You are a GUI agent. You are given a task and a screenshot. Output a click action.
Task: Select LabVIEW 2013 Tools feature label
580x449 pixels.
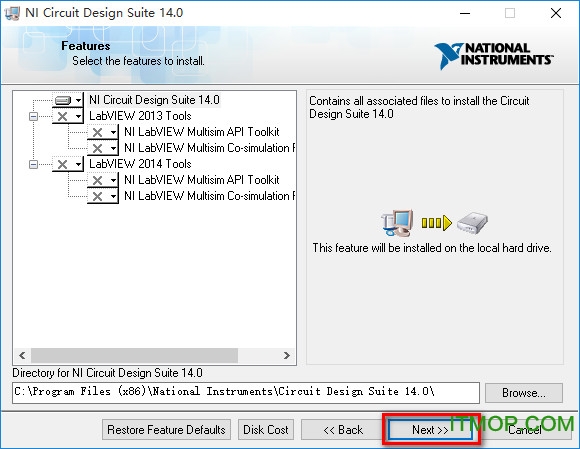pos(140,116)
